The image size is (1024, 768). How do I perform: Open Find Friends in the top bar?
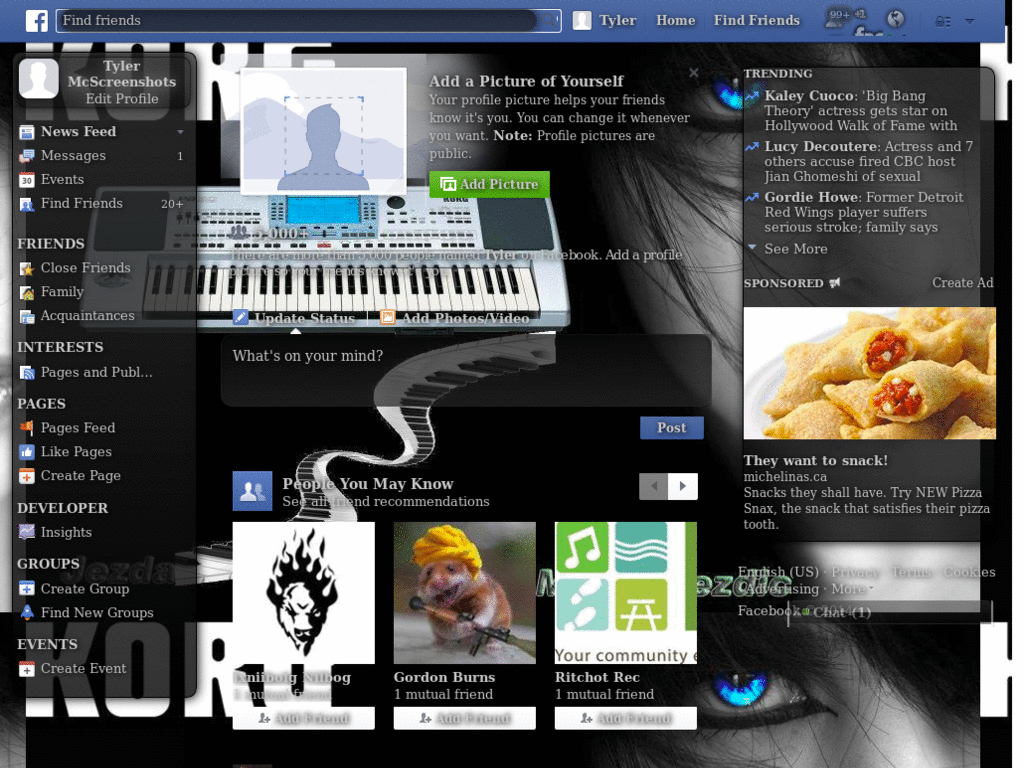(x=756, y=21)
